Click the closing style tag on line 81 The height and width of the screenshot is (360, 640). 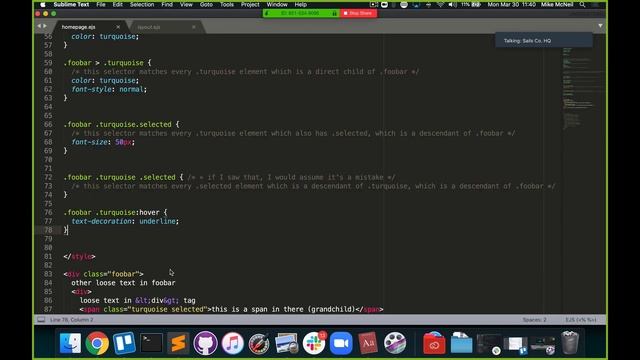(79, 256)
